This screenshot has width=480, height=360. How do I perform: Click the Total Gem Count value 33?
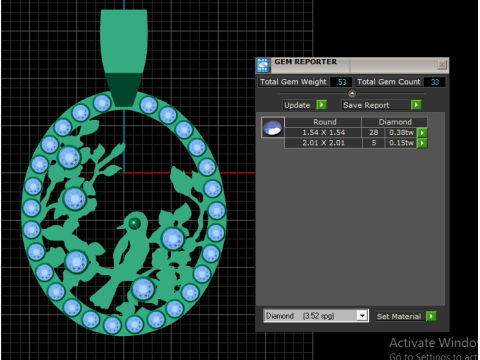coord(435,82)
